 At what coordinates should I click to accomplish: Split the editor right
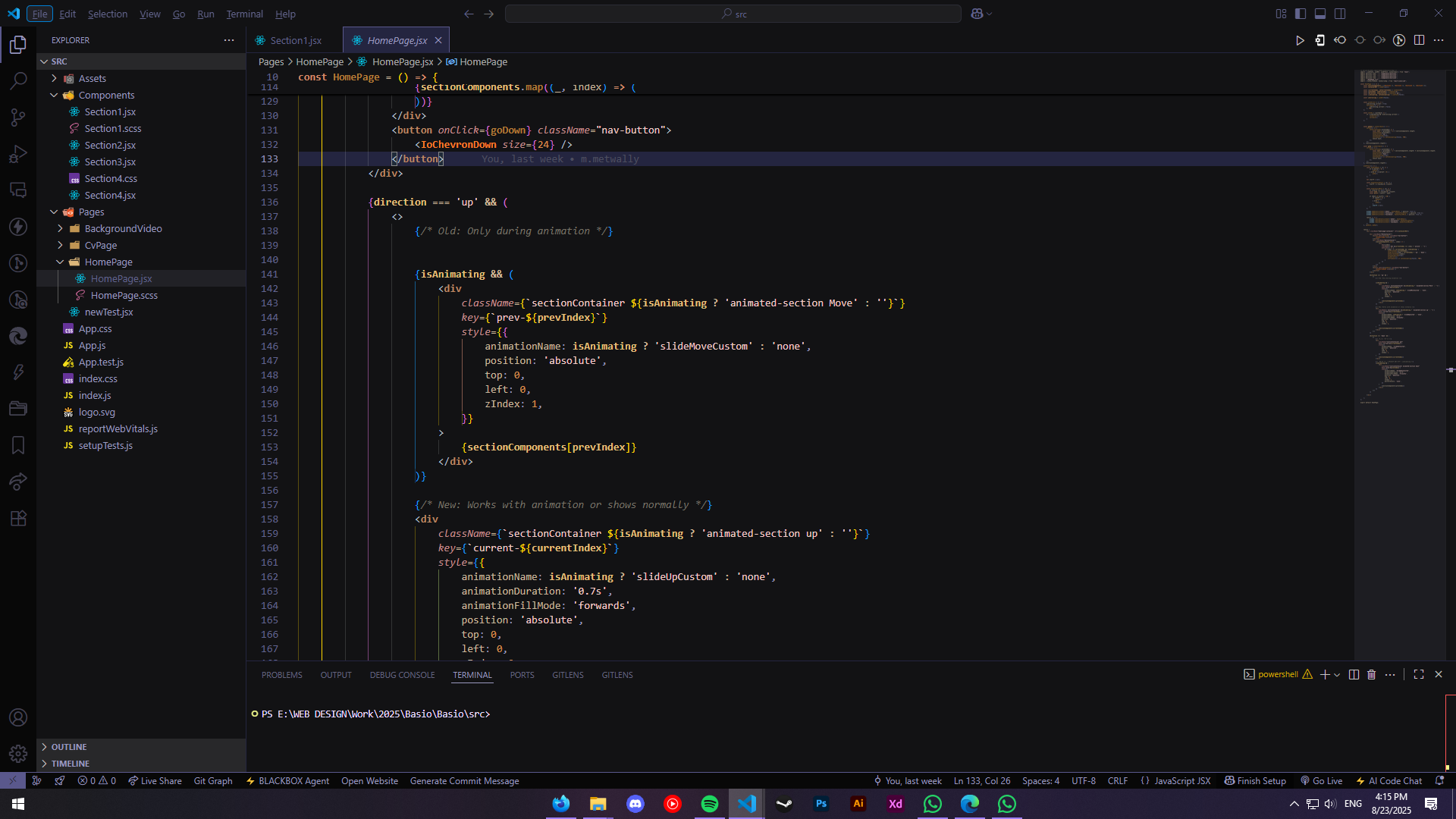coord(1419,40)
